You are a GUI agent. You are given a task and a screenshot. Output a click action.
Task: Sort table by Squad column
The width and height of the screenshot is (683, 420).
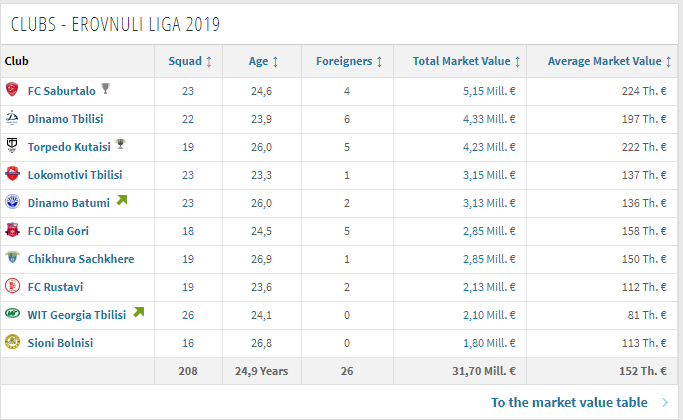(189, 61)
